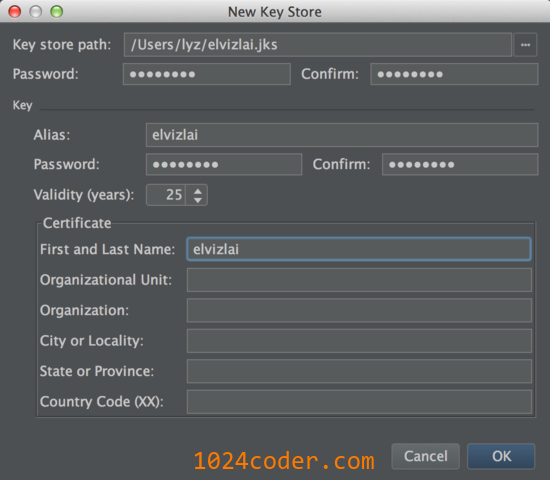This screenshot has height=480, width=550.
Task: Select the key store Password field
Action: 207,74
